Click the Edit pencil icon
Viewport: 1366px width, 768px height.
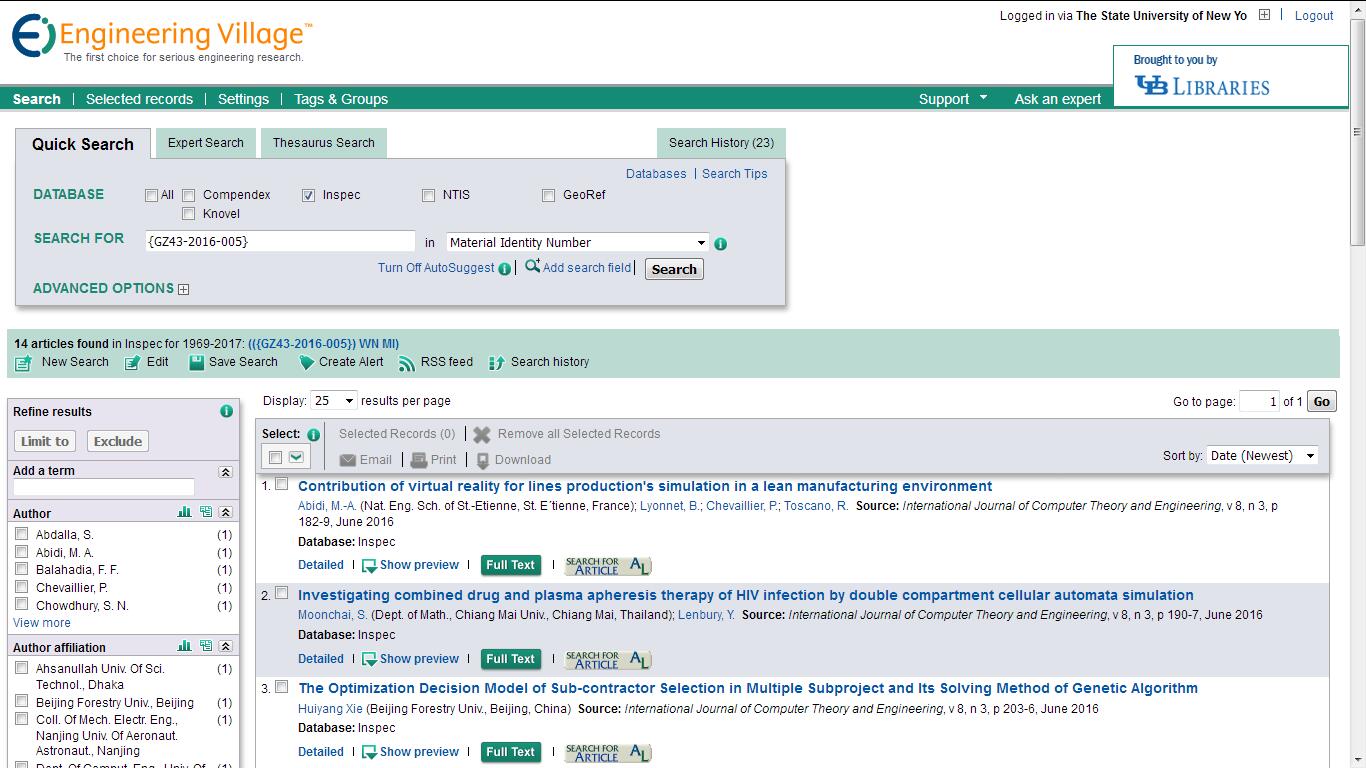[132, 363]
